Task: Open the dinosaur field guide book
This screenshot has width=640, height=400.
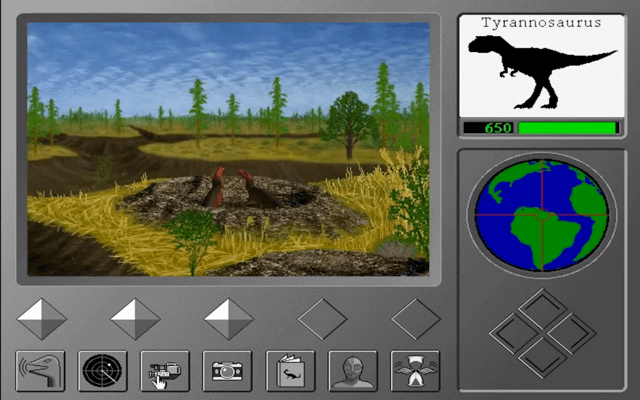Action: 290,371
